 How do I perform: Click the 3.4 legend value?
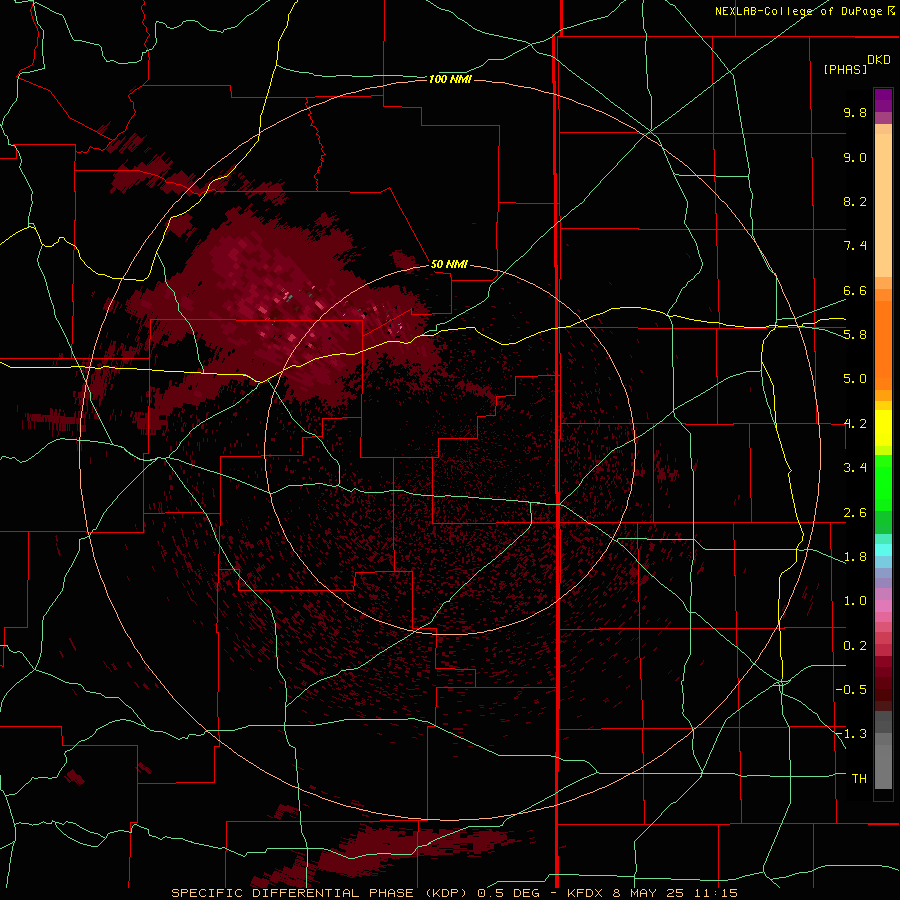point(855,468)
